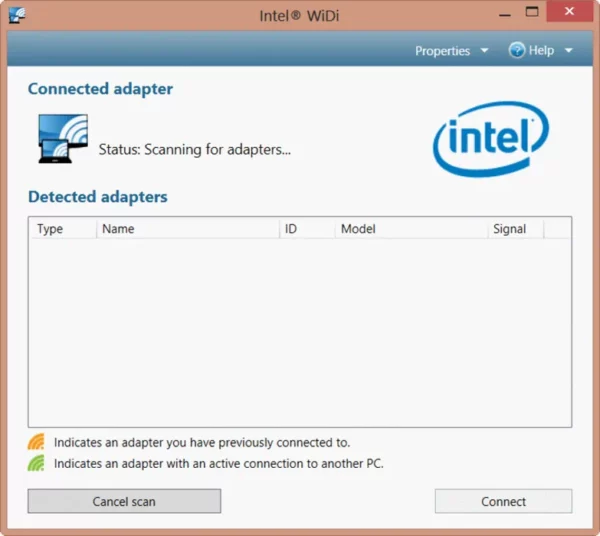
Task: Sort adapters by ID column header
Action: point(307,229)
